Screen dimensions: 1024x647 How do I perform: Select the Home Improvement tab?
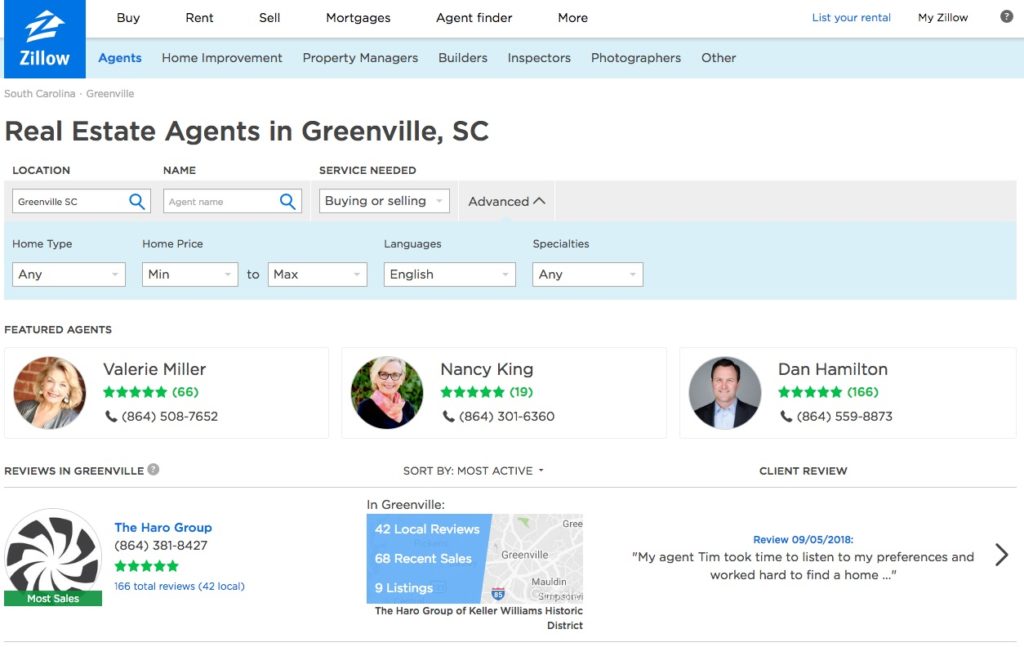pyautogui.click(x=222, y=57)
